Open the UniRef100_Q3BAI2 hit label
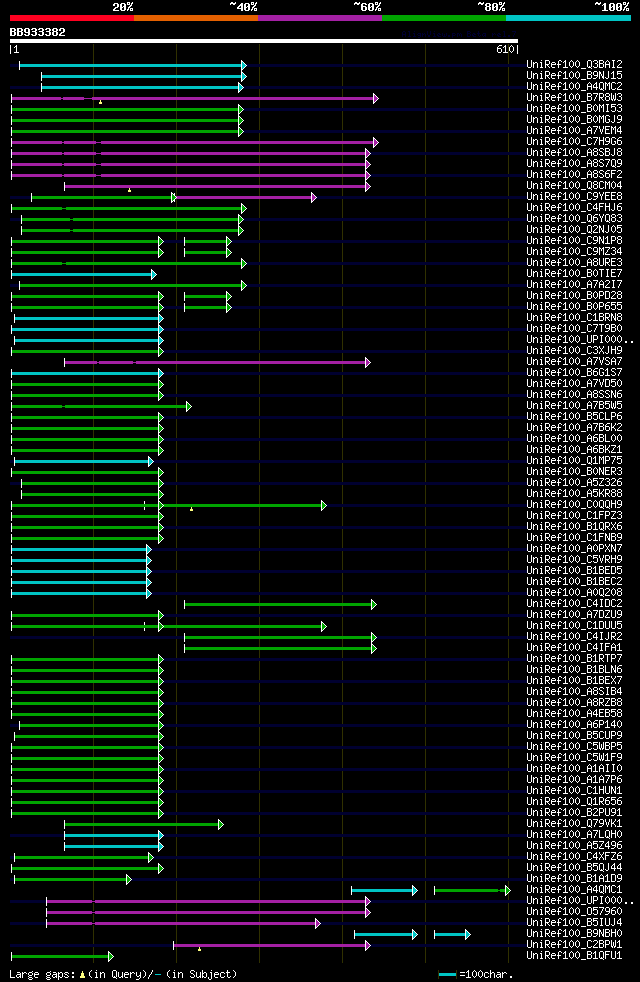Image resolution: width=640 pixels, height=982 pixels. [x=574, y=65]
